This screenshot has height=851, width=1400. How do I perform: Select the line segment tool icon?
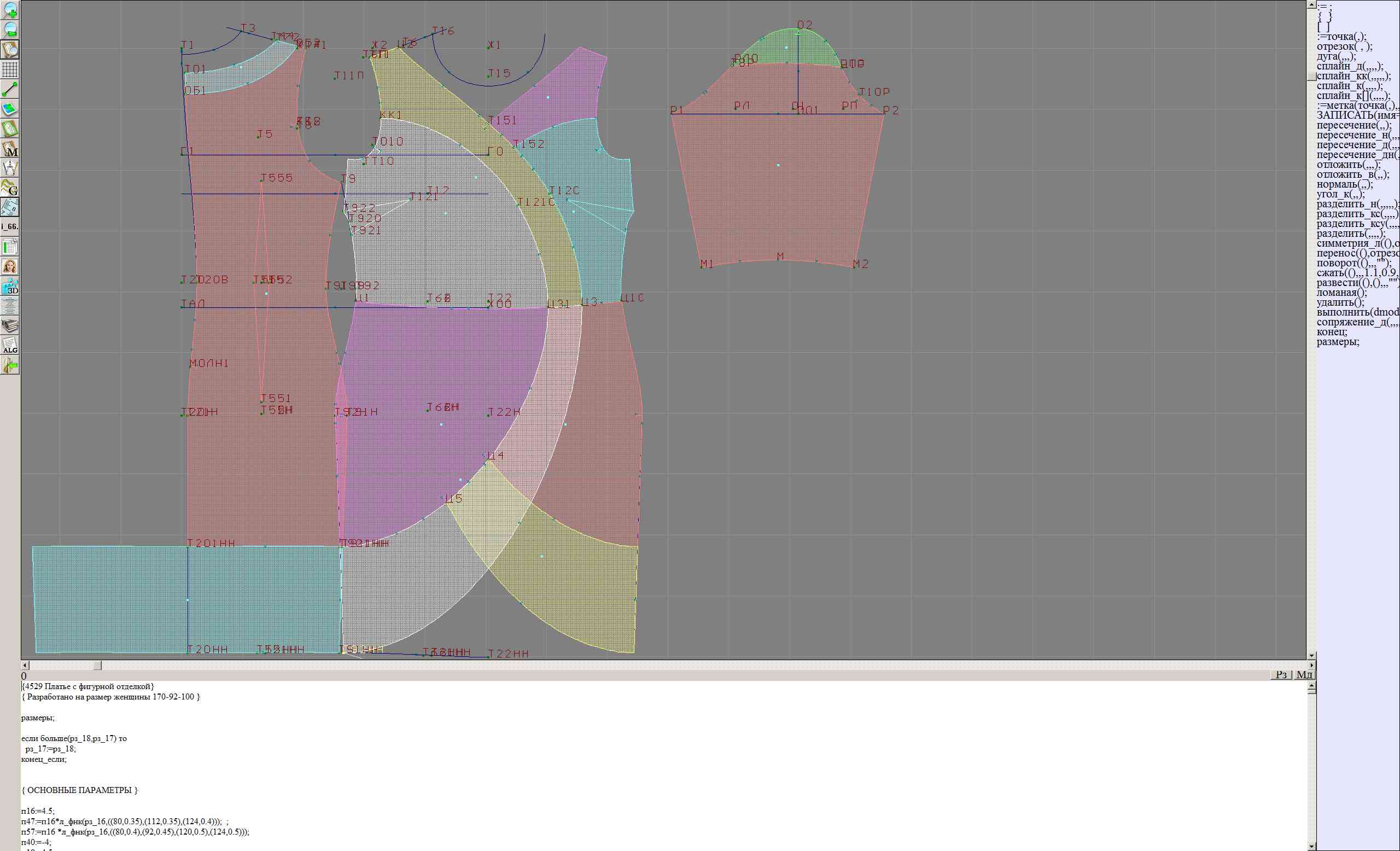pyautogui.click(x=10, y=89)
